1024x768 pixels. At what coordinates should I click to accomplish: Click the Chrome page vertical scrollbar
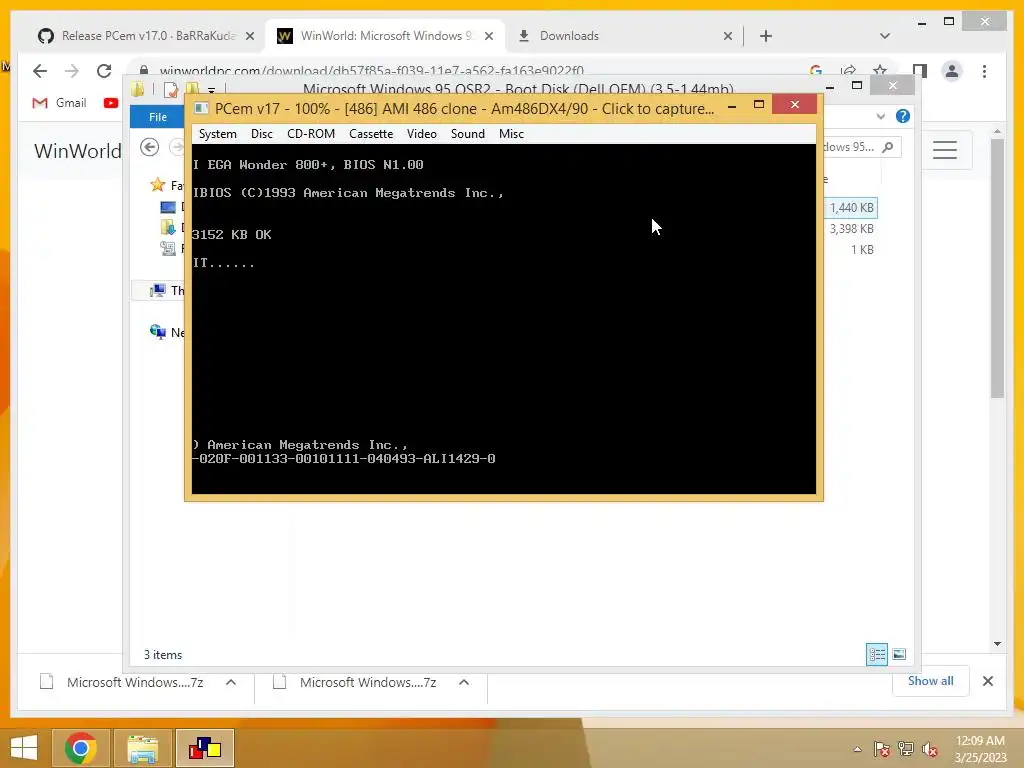[997, 268]
